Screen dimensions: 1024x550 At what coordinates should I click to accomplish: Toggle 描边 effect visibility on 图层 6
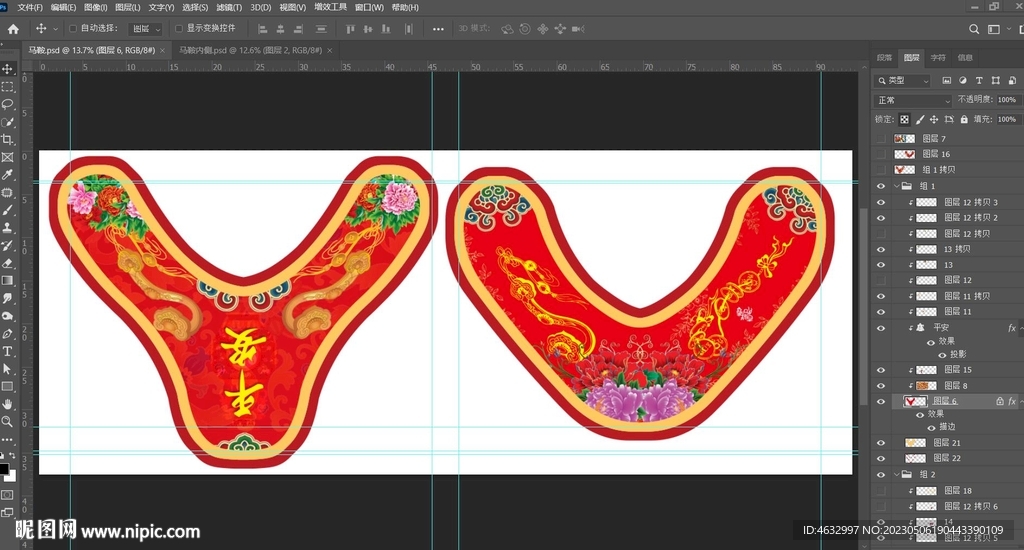click(931, 428)
